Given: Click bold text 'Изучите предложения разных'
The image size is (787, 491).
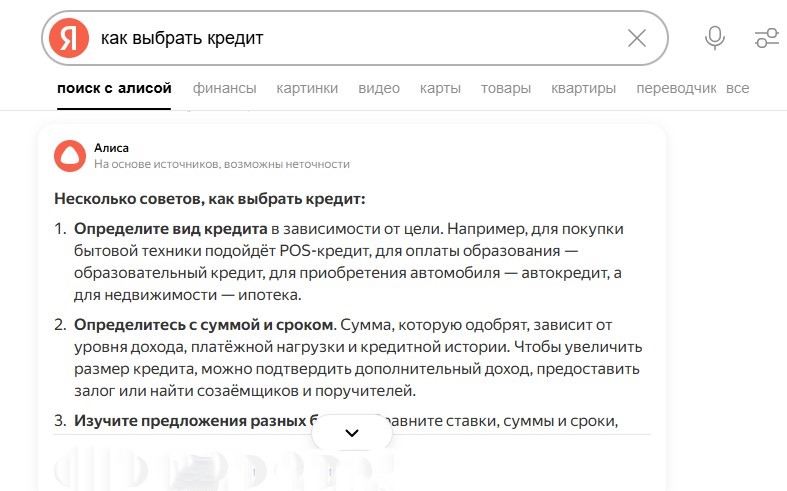Looking at the screenshot, I should (190, 421).
